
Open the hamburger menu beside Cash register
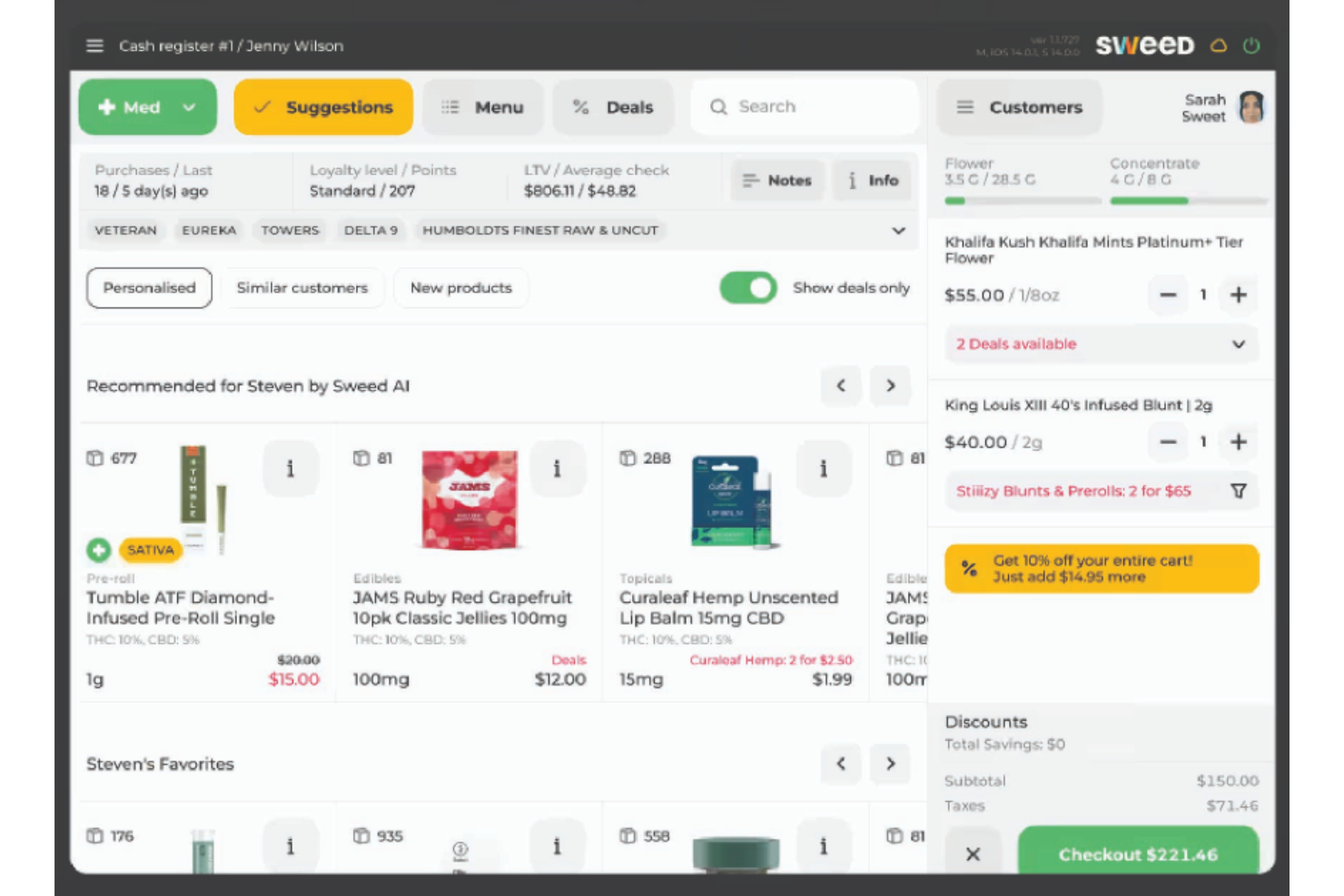coord(94,45)
